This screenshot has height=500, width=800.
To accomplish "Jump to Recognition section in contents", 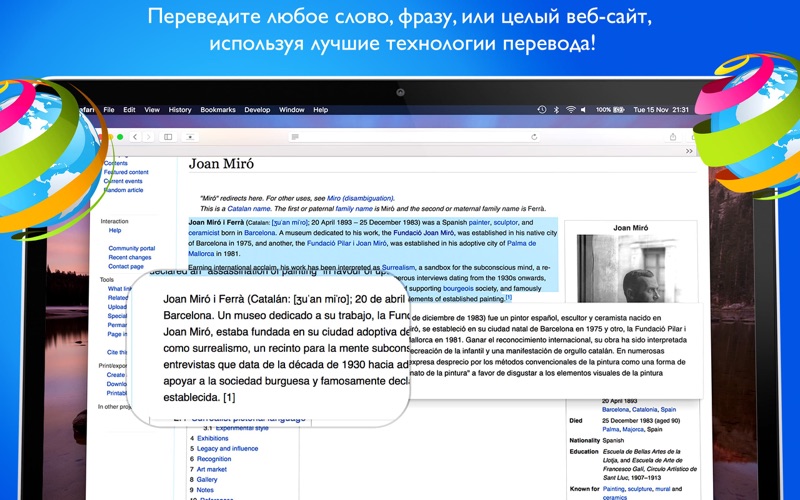I will tap(214, 459).
